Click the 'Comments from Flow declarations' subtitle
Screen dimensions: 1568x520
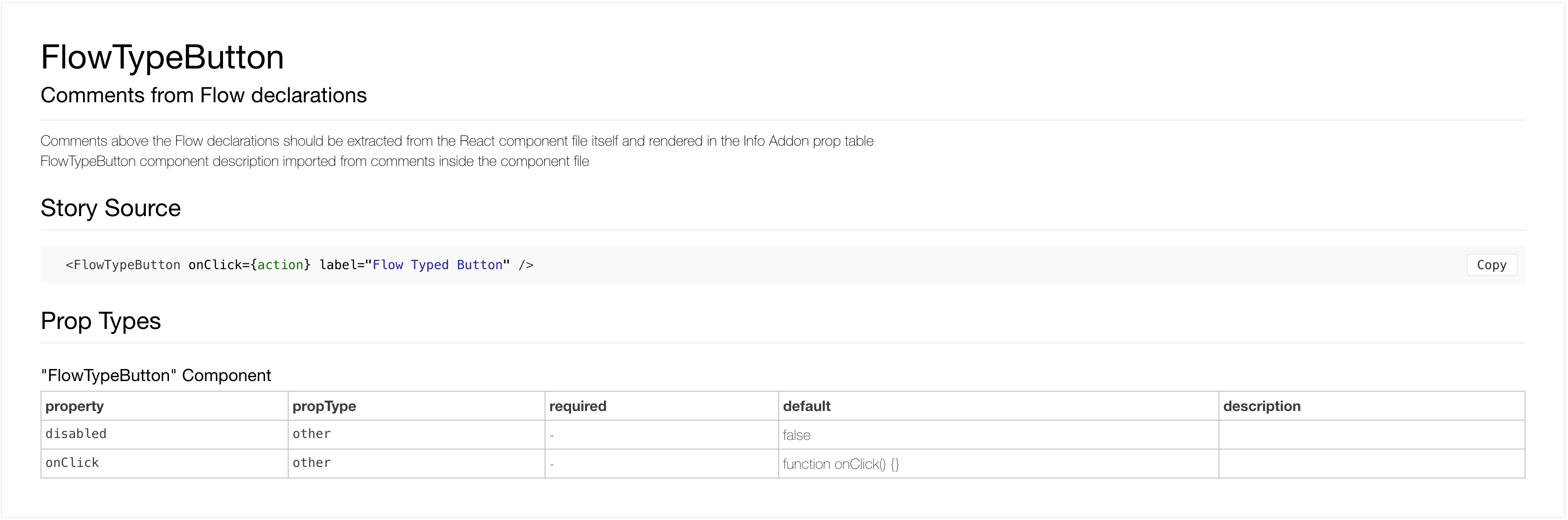point(203,95)
